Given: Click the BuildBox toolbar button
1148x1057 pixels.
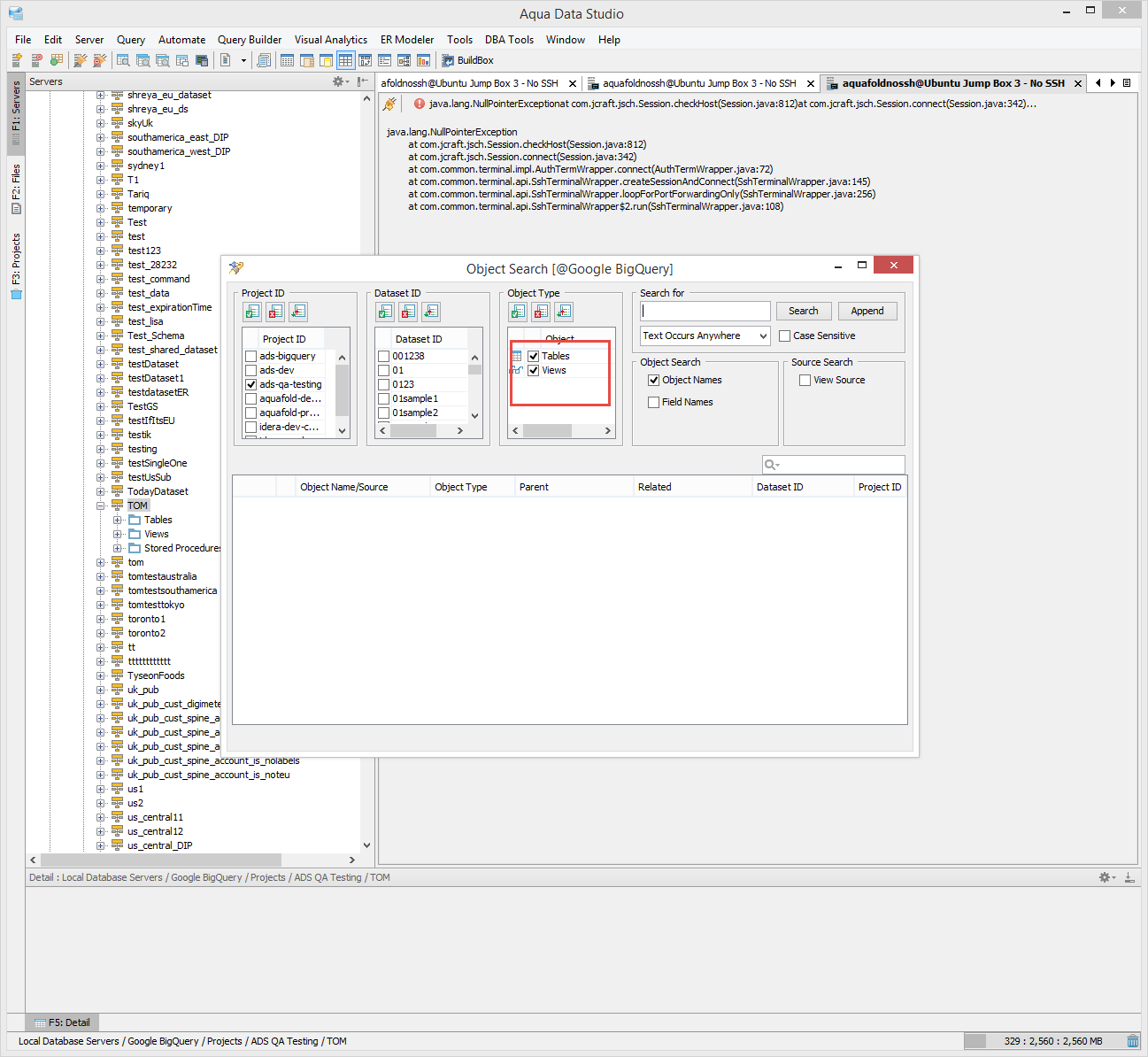Looking at the screenshot, I should tap(467, 60).
